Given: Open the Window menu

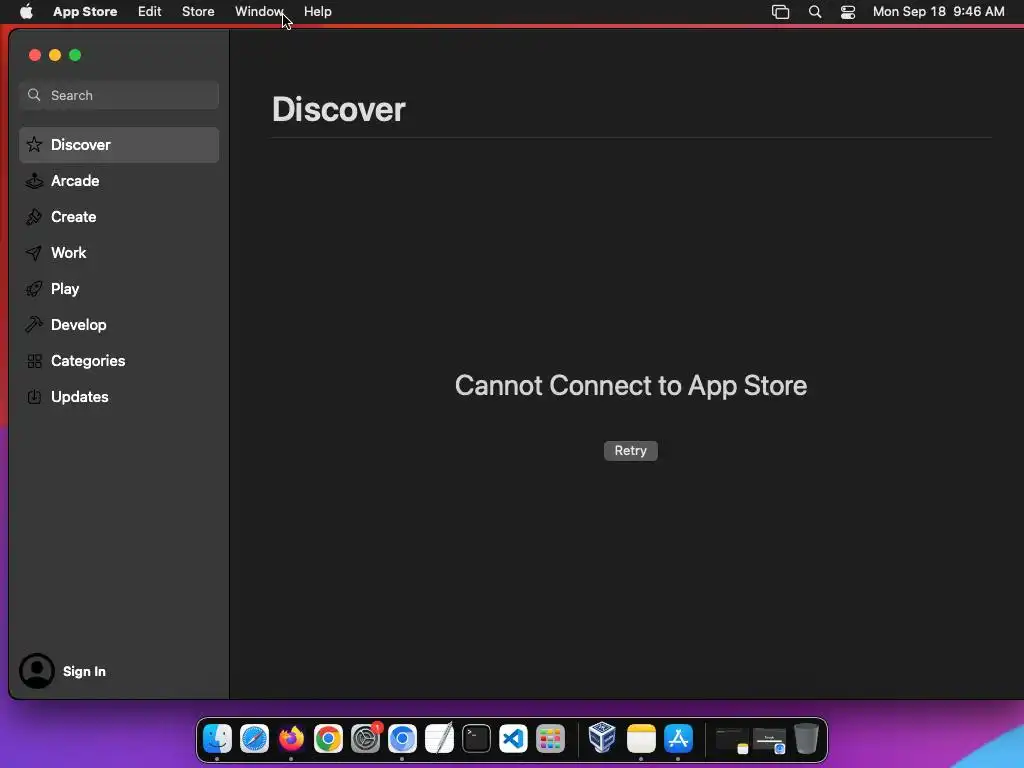Looking at the screenshot, I should pyautogui.click(x=259, y=12).
